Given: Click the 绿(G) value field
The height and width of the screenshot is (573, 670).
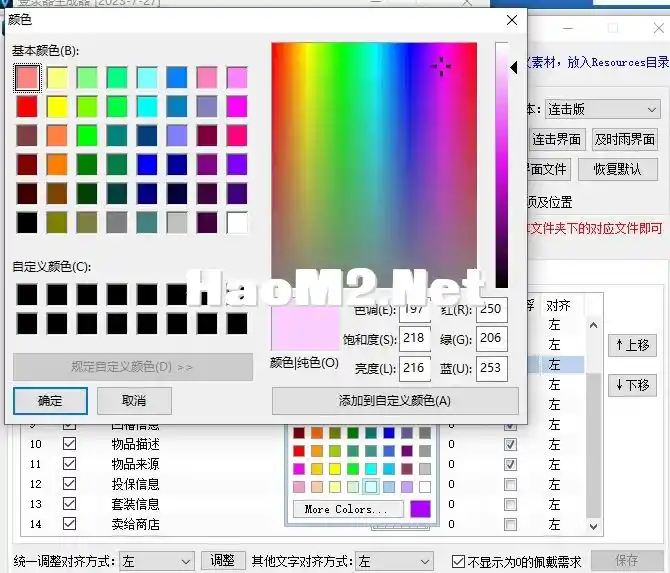Looking at the screenshot, I should [491, 338].
